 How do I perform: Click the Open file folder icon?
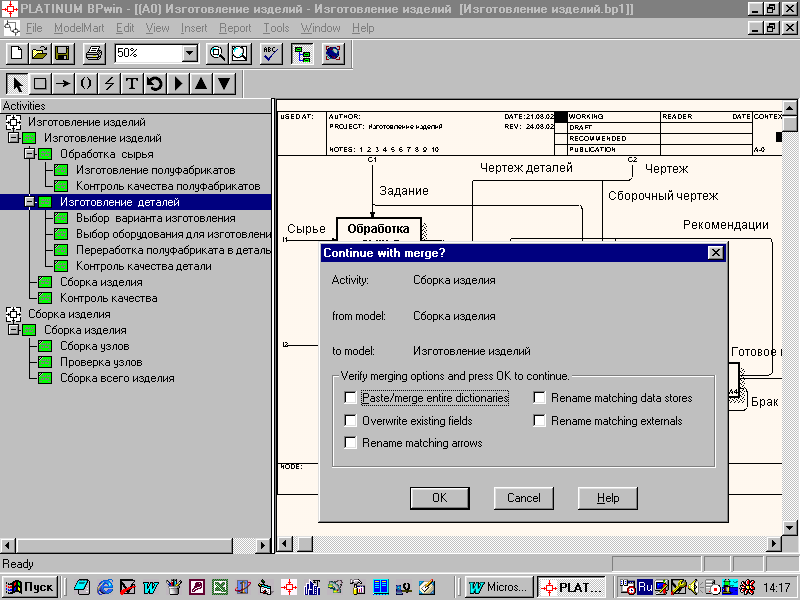coord(39,54)
